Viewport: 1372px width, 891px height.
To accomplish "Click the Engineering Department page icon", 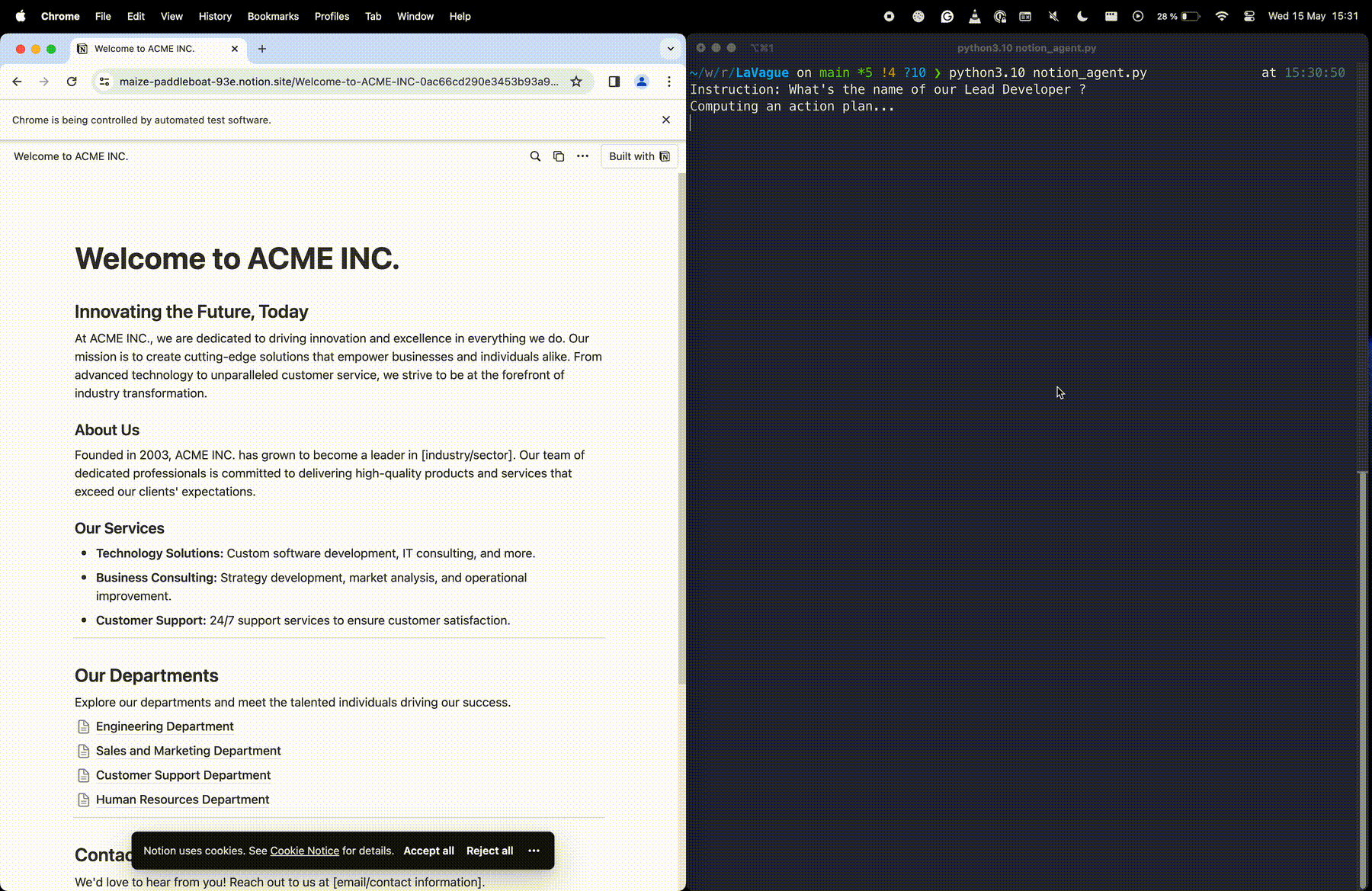I will (x=84, y=726).
